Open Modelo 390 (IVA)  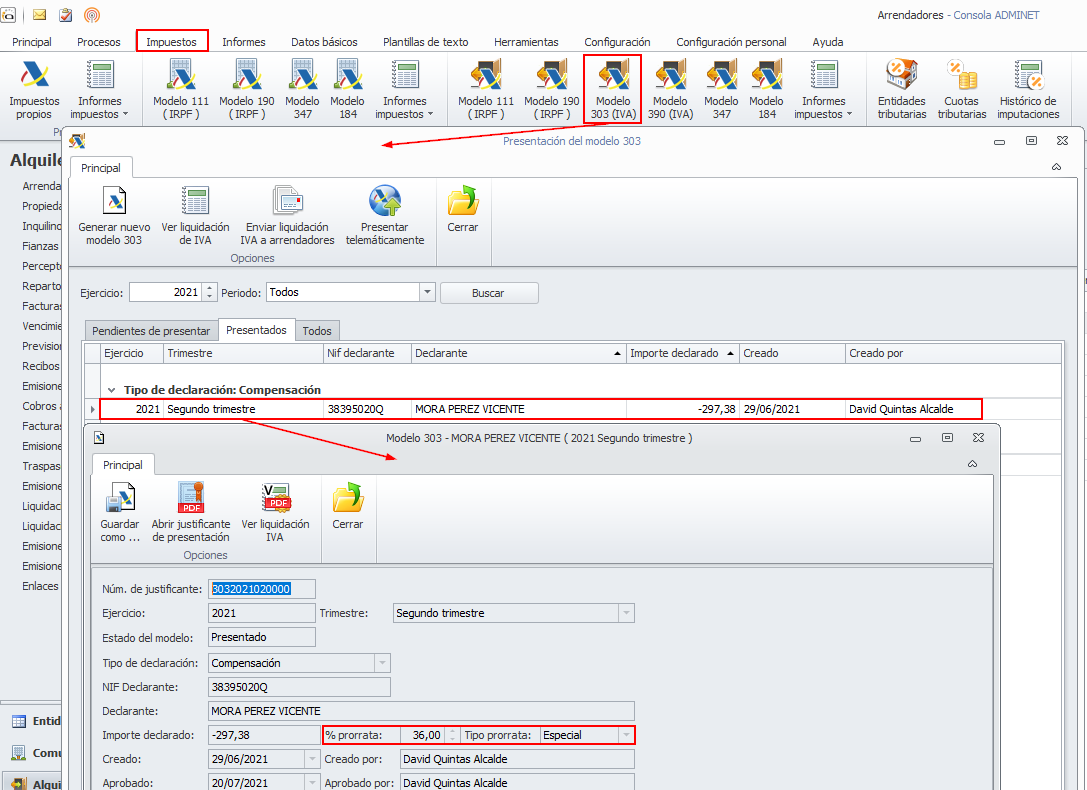pos(670,90)
